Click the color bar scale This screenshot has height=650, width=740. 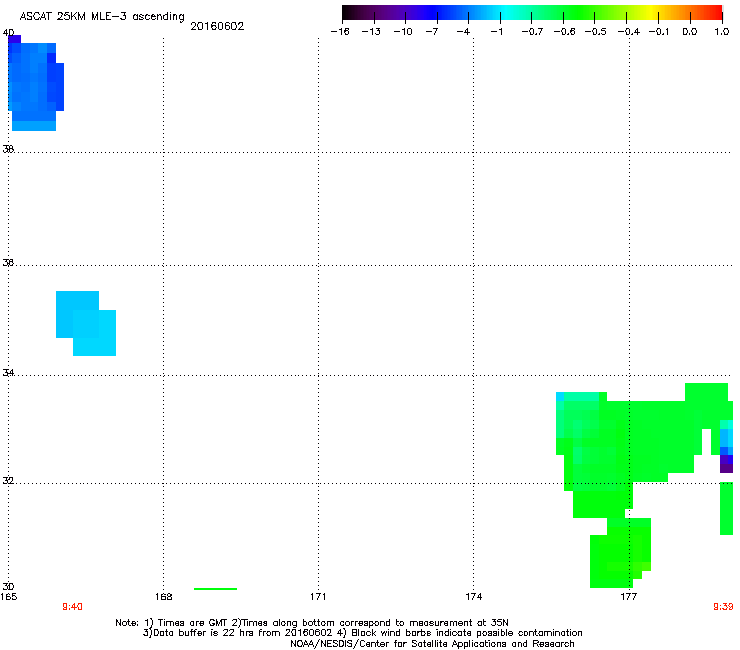[532, 13]
